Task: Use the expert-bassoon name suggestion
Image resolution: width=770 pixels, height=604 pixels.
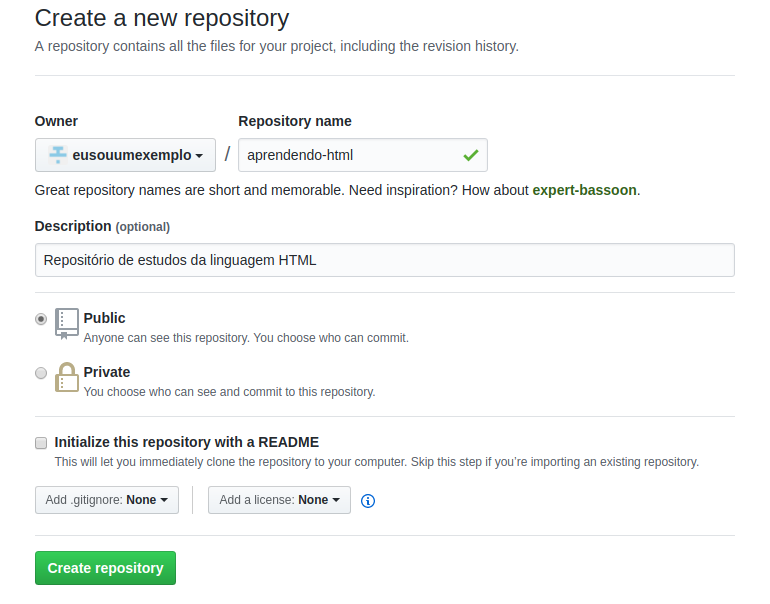Action: (x=584, y=190)
